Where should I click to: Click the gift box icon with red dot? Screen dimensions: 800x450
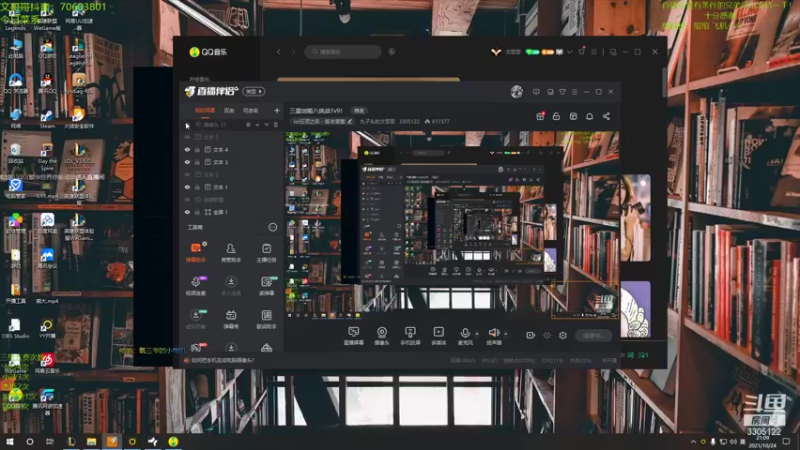540,116
